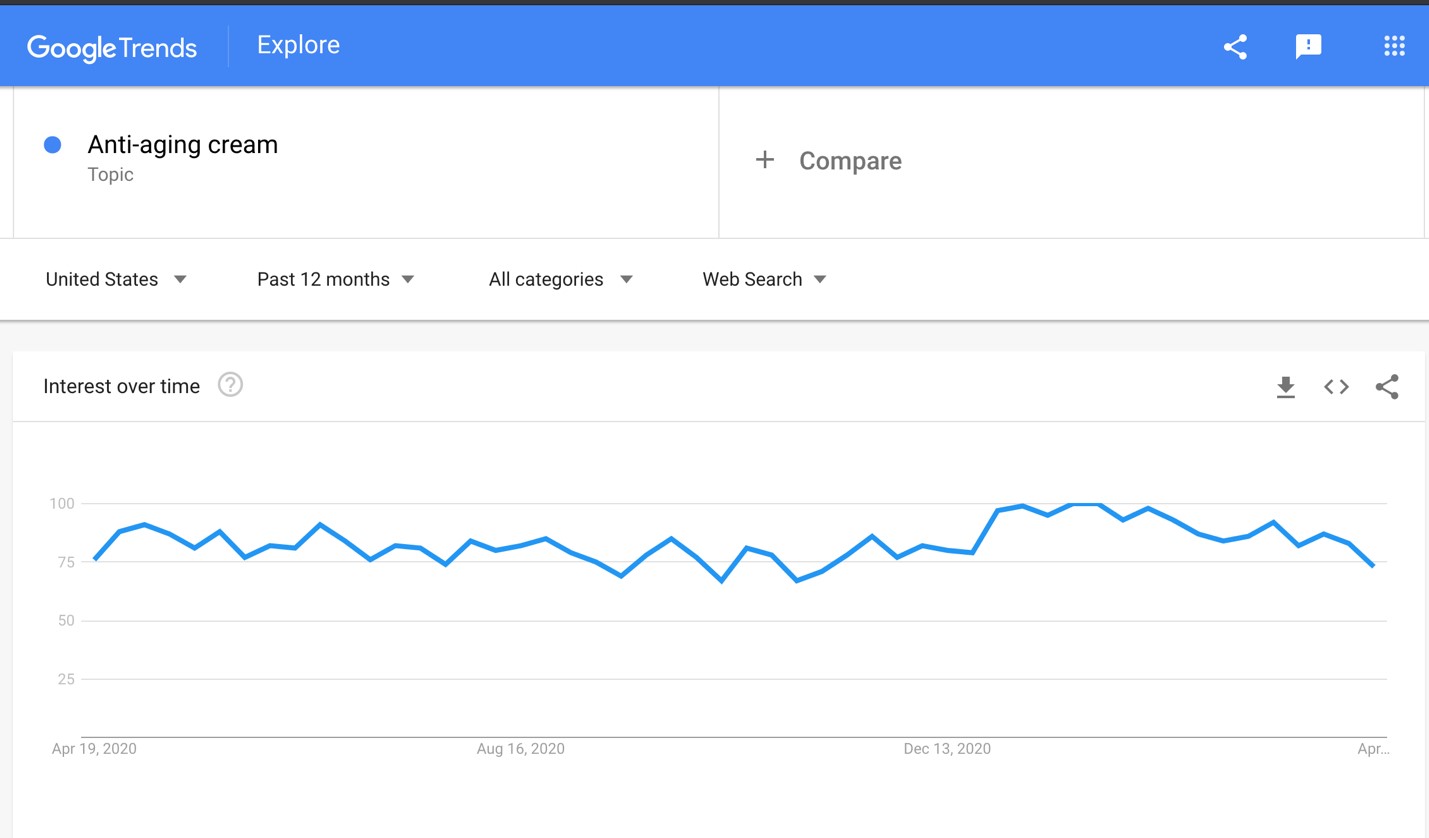Screen dimensions: 1429x838
Task: Expand the Past 12 months time filter
Action: pos(335,279)
